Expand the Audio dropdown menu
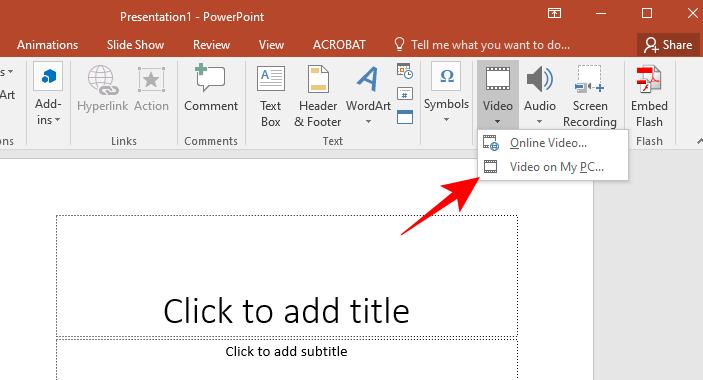Viewport: 703px width, 380px height. (x=539, y=121)
